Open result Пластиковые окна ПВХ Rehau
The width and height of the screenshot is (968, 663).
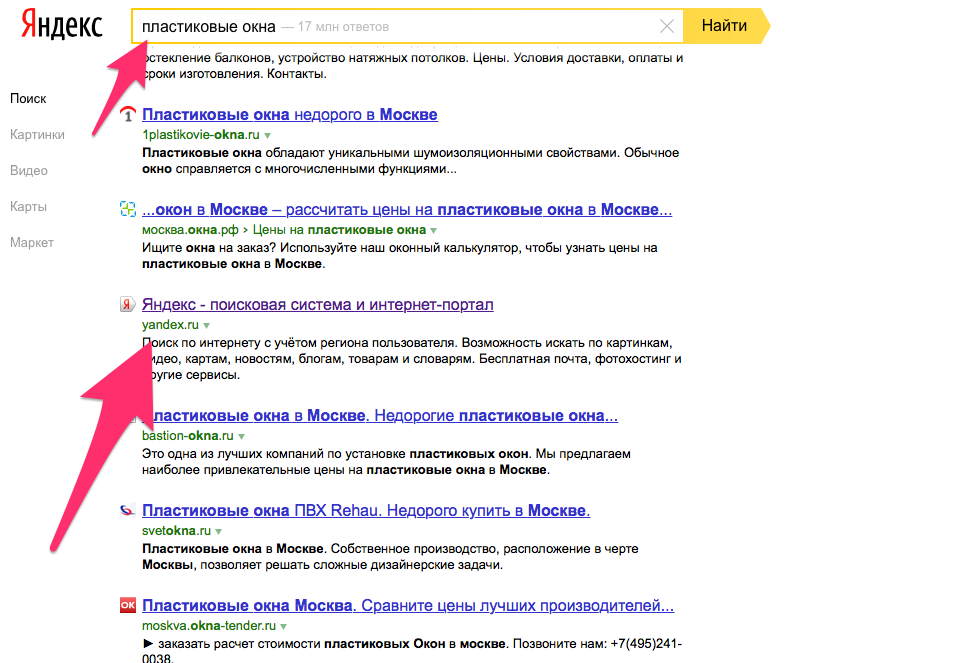366,511
